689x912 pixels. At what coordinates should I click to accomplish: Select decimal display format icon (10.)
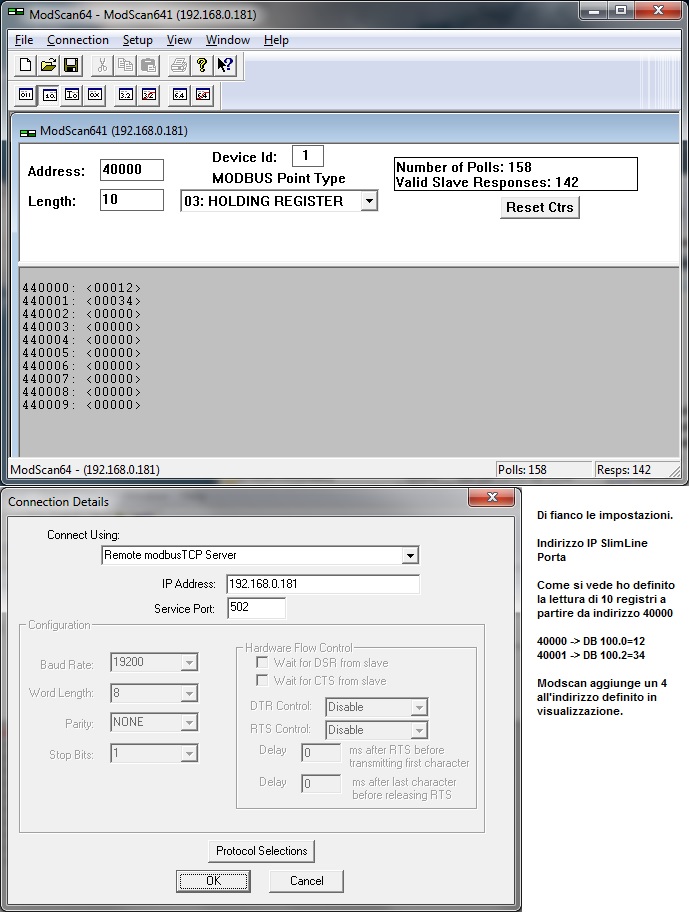49,95
